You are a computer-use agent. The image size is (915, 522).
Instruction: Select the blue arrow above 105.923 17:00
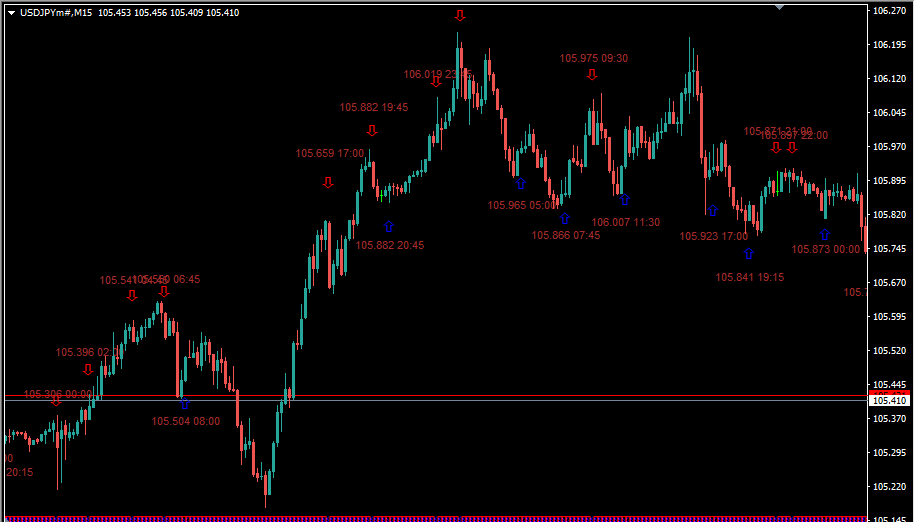pyautogui.click(x=712, y=211)
